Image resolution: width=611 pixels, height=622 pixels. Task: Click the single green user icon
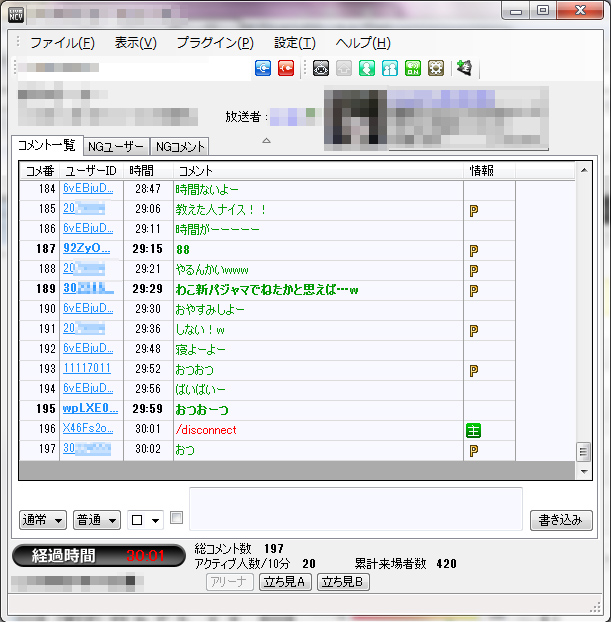point(367,69)
